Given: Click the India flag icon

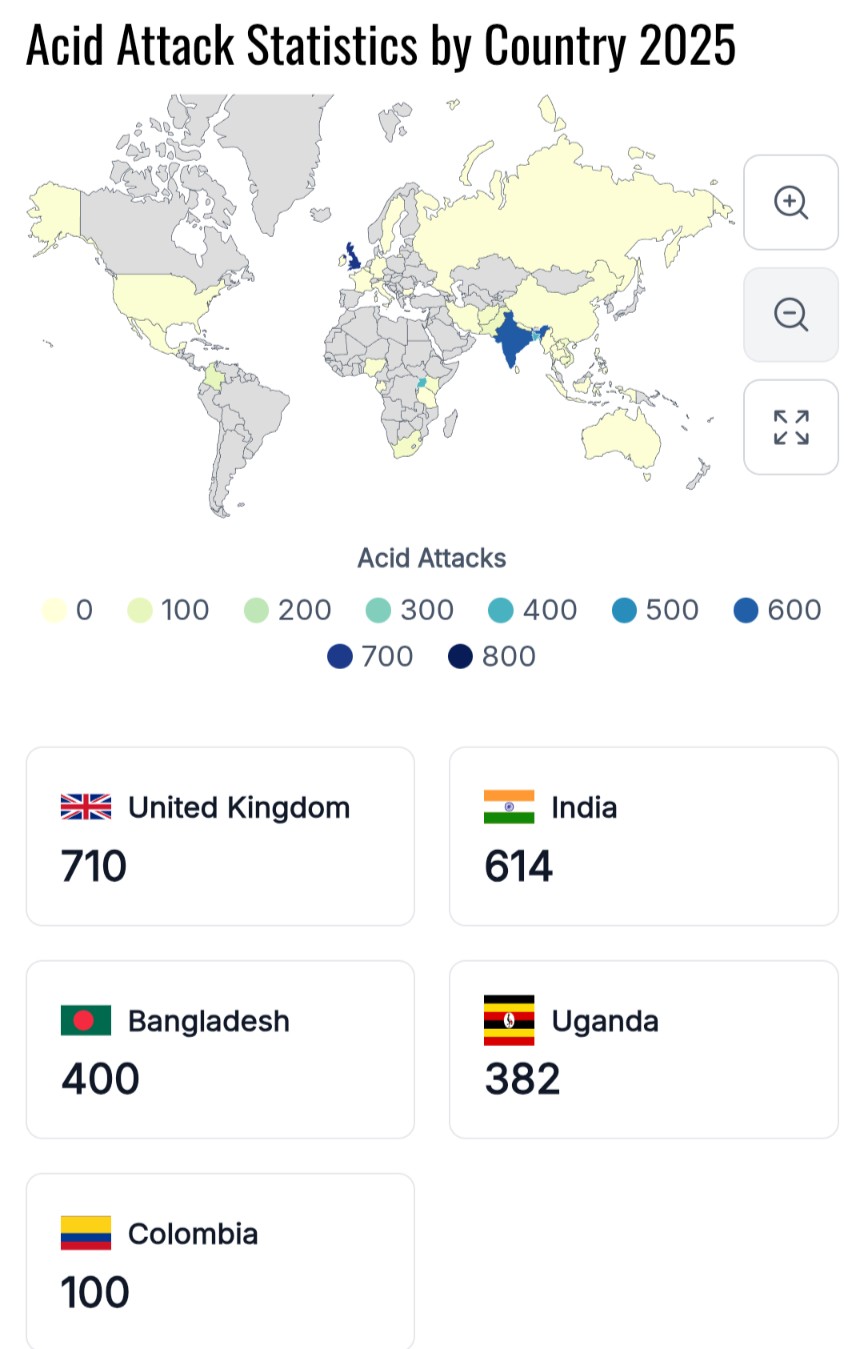Looking at the screenshot, I should (x=509, y=807).
